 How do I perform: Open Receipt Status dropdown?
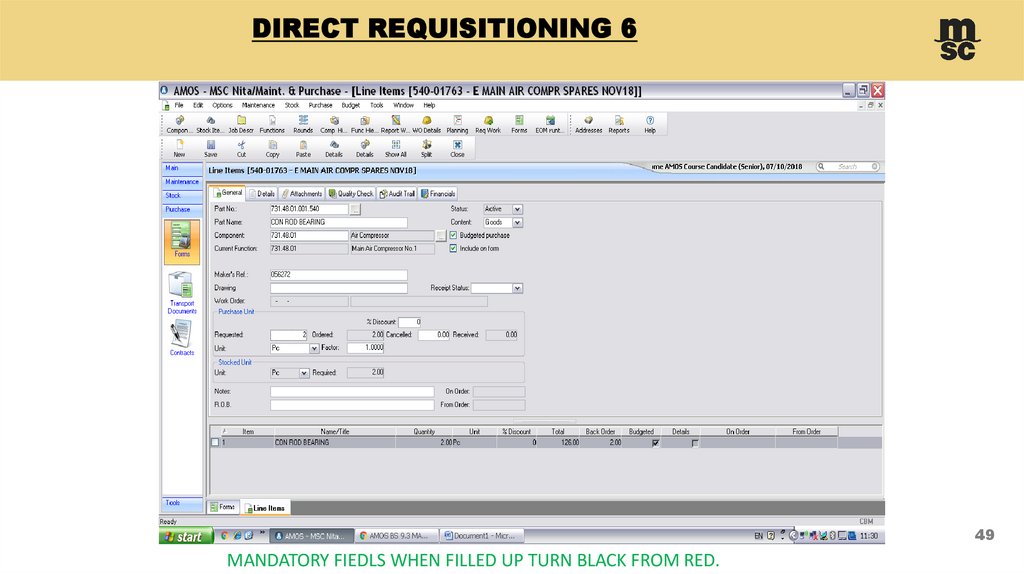tap(517, 288)
